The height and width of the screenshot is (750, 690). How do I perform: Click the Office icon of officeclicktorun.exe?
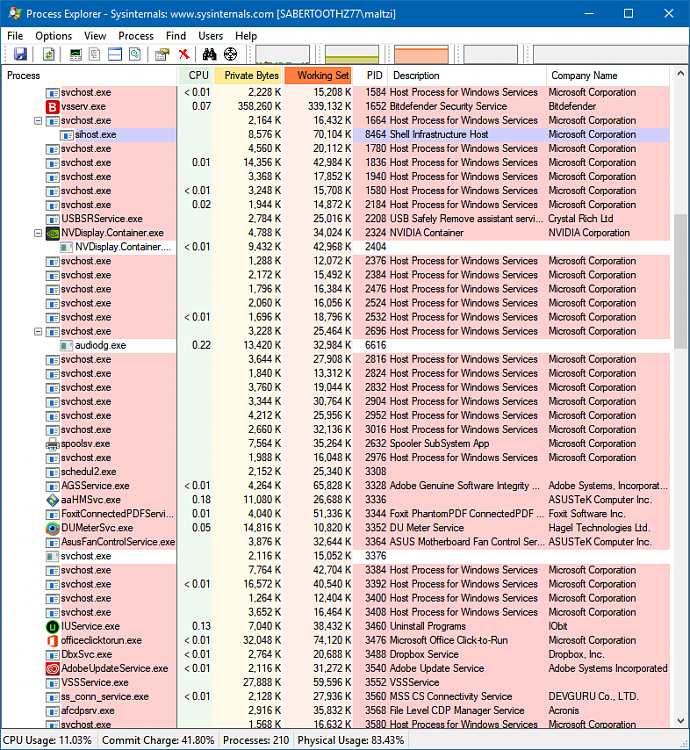coord(53,640)
